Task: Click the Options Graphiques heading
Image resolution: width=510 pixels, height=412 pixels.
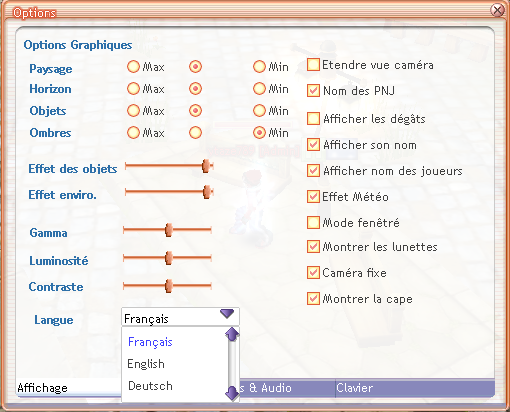Action: coord(78,45)
